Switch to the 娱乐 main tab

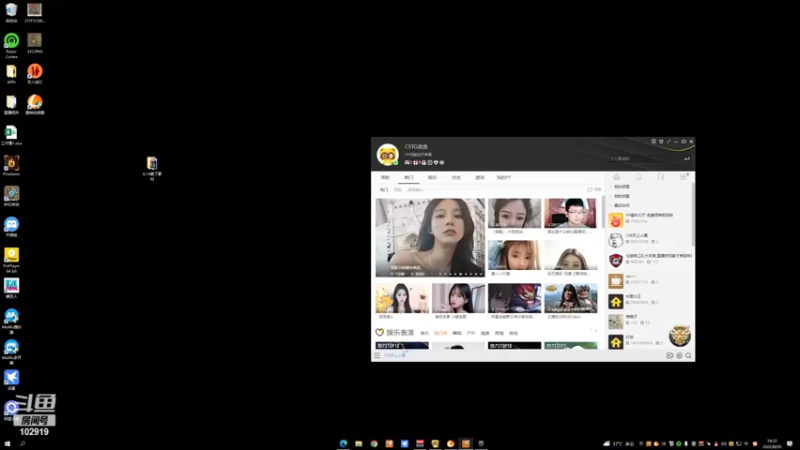[432, 178]
